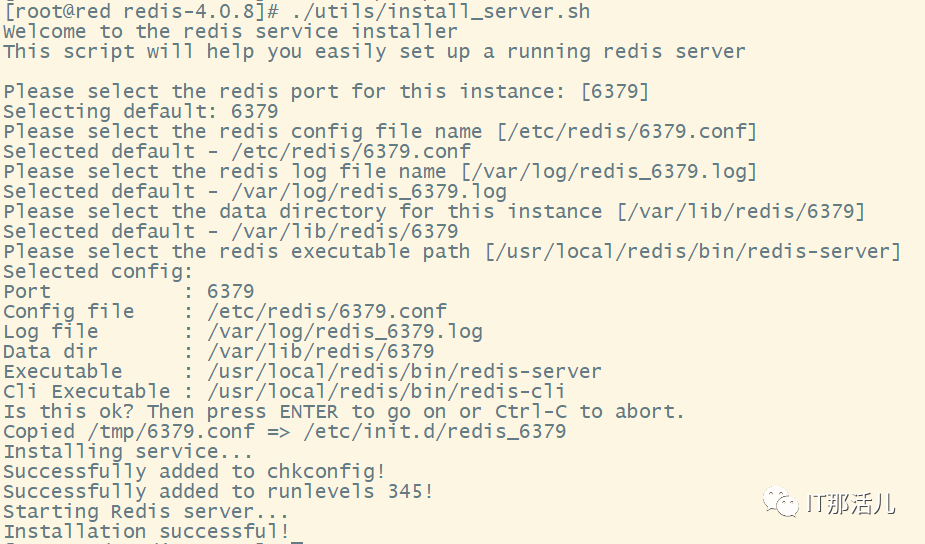This screenshot has width=925, height=544.
Task: Click 'Successfully added to runlevels 345!' line
Action: [218, 492]
